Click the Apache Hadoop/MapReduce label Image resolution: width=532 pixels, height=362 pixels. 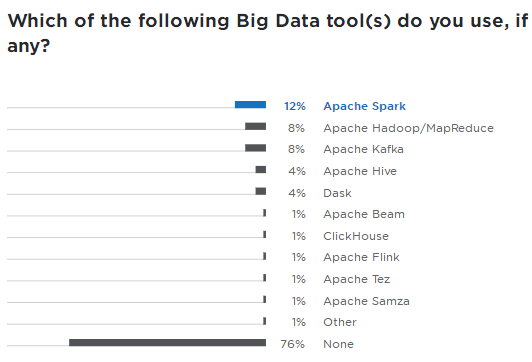(x=408, y=128)
